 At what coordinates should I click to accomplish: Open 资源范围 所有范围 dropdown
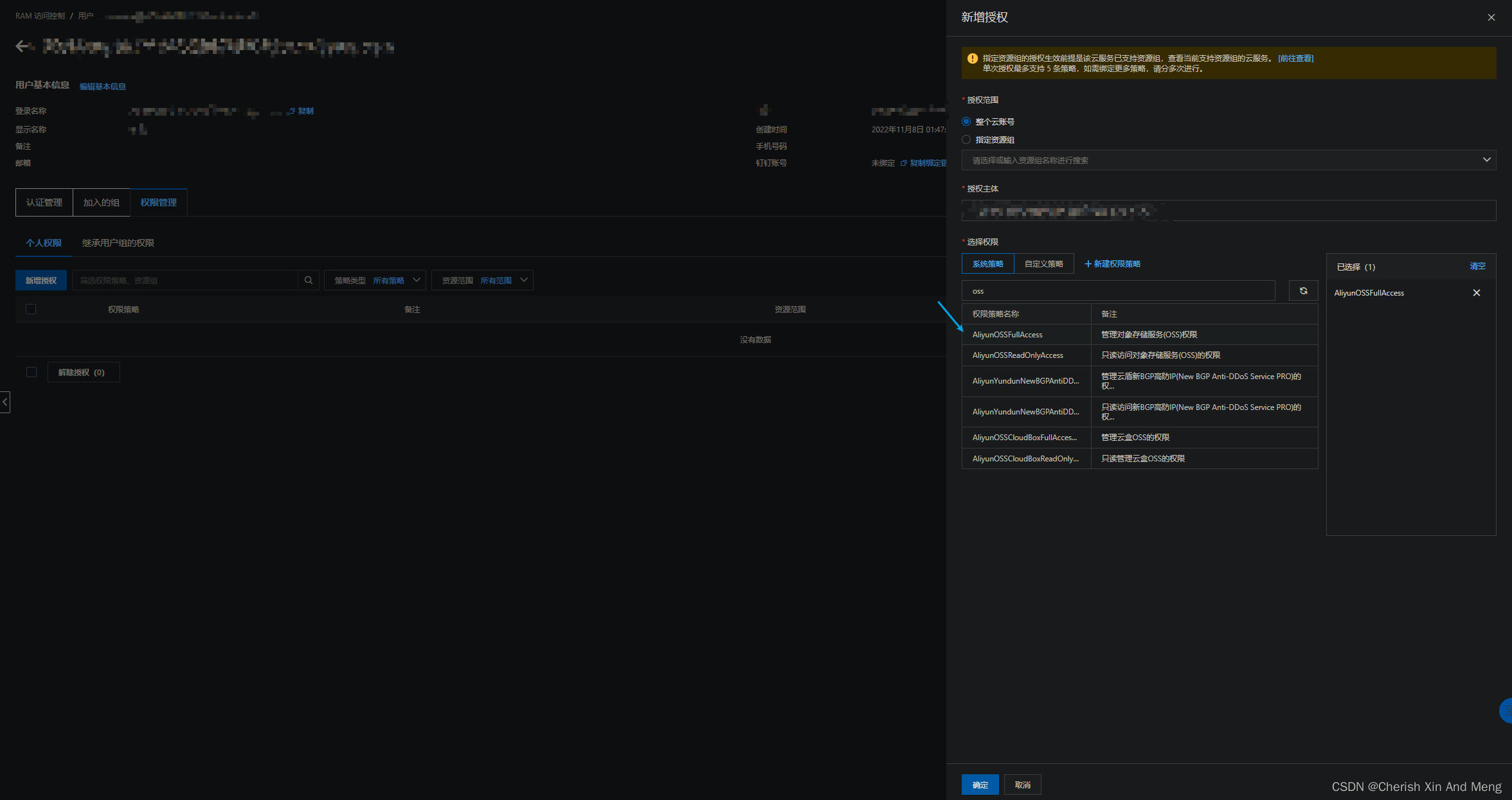point(482,281)
